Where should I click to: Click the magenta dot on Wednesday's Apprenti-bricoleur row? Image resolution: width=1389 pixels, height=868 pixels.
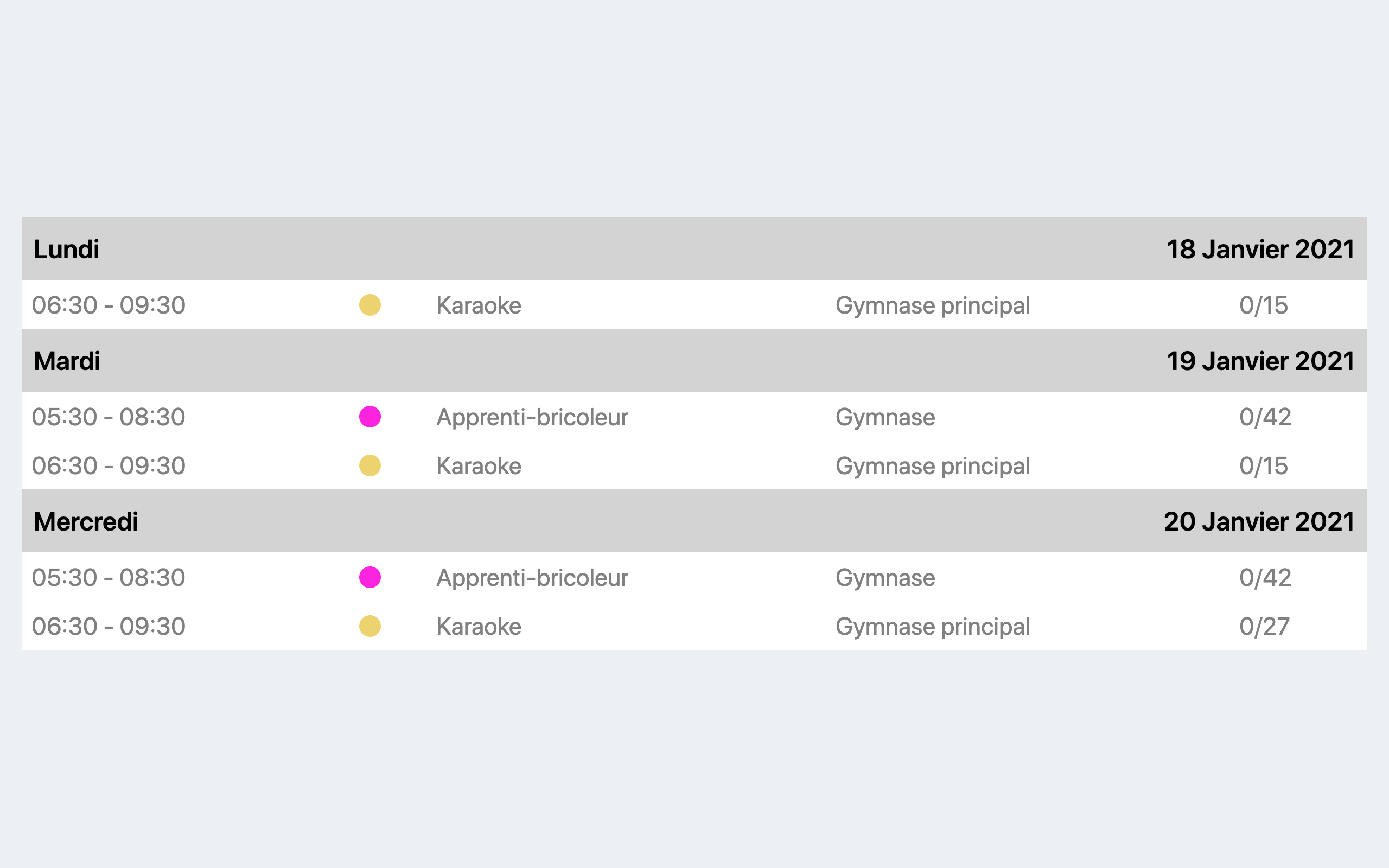tap(369, 578)
